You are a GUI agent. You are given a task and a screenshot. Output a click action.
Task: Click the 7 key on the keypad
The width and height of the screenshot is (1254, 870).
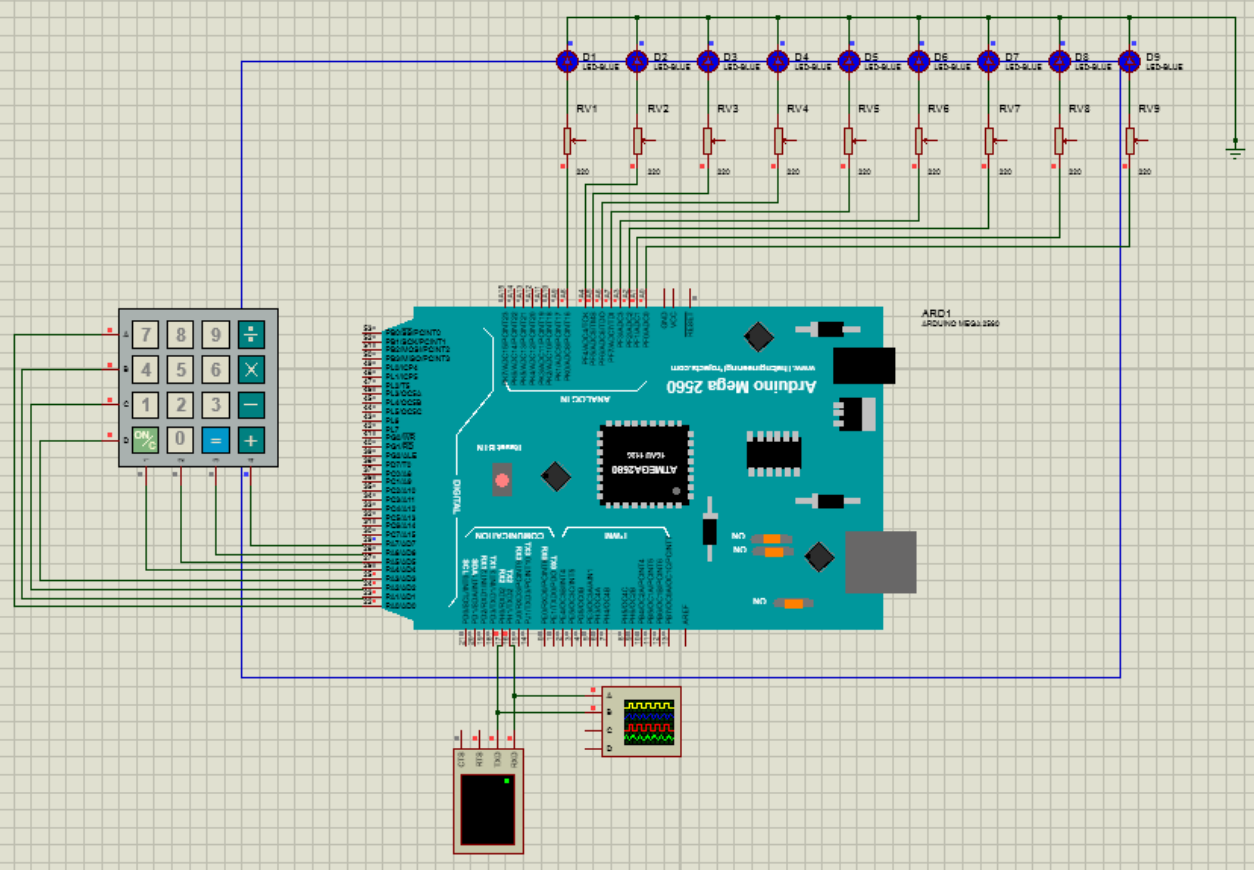146,334
